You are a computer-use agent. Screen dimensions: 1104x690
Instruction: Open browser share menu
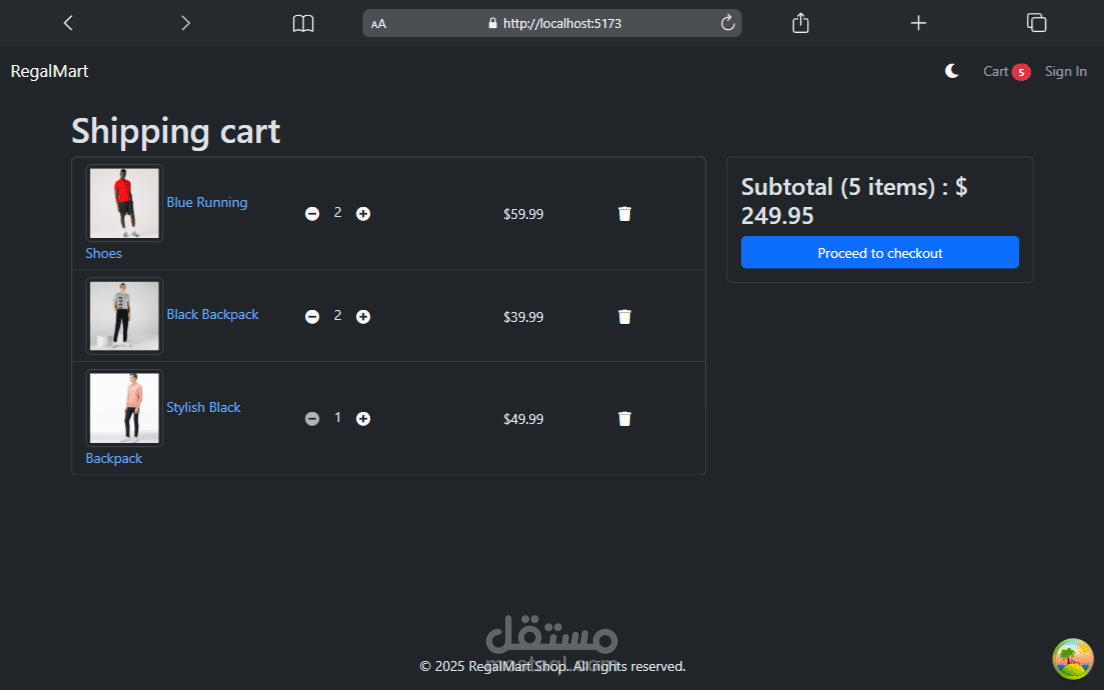(800, 23)
